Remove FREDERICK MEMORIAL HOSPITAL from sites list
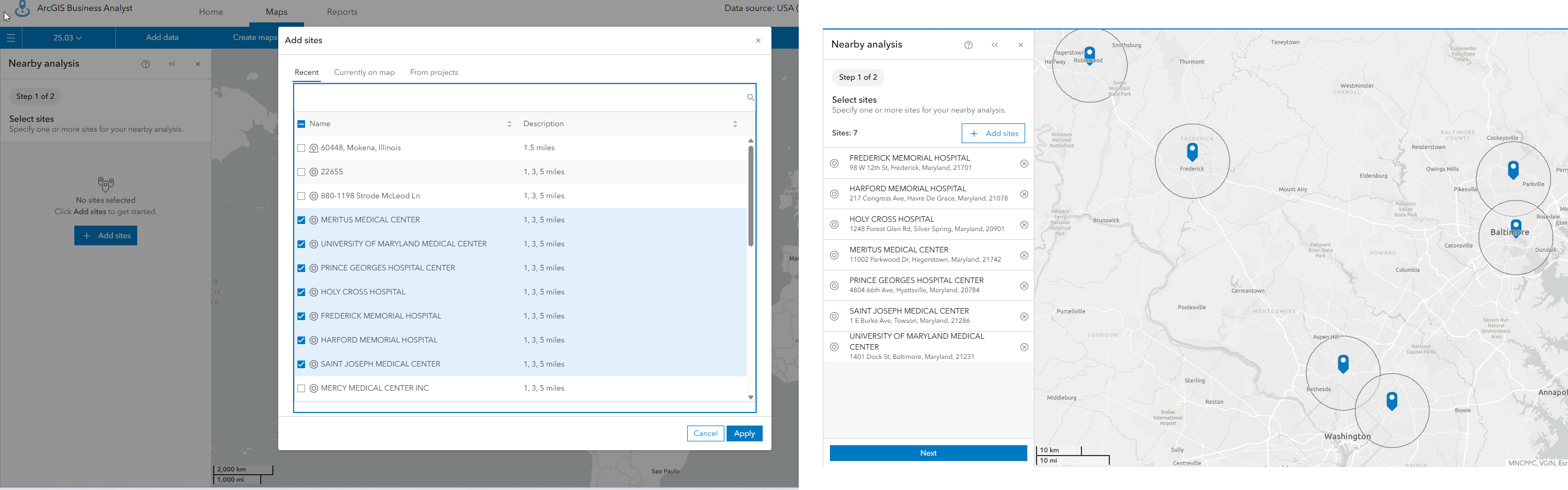Image resolution: width=1568 pixels, height=490 pixels. 1024,163
